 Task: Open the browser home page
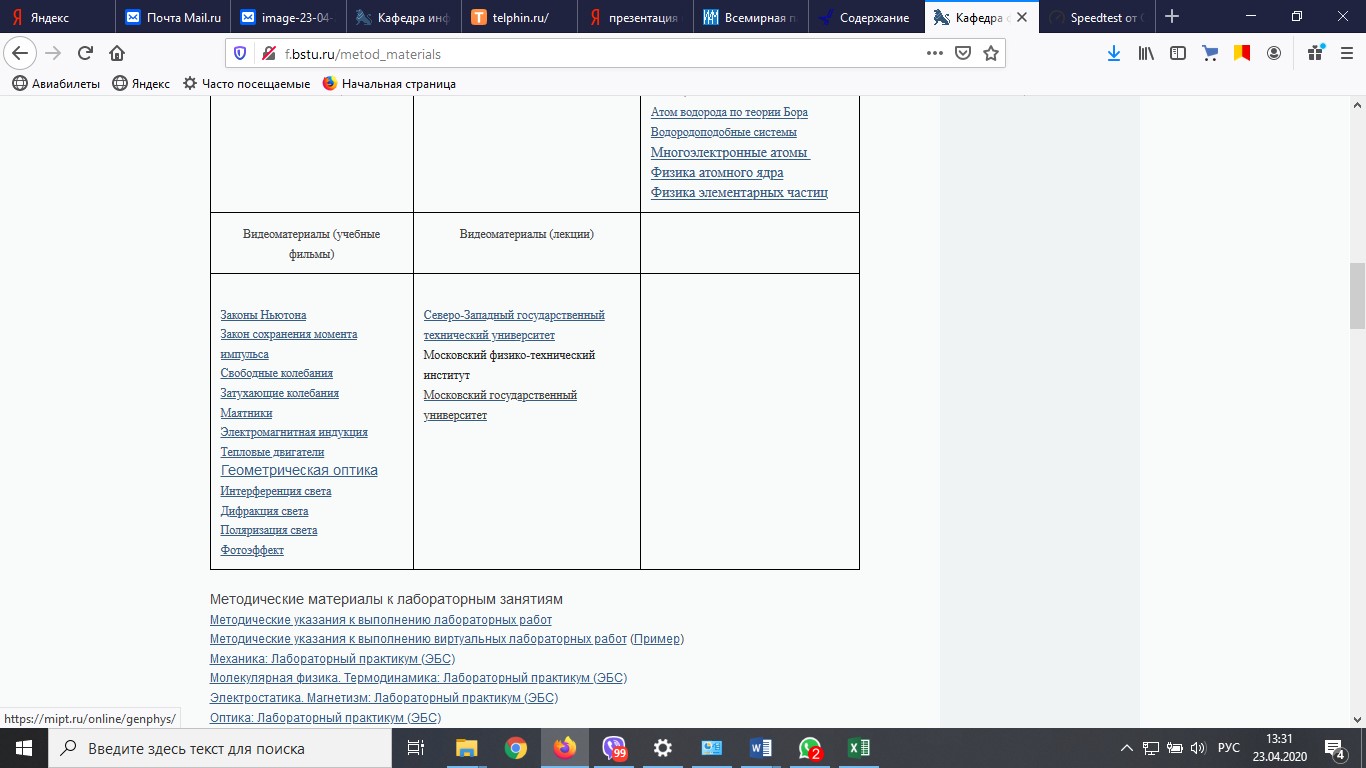[117, 54]
